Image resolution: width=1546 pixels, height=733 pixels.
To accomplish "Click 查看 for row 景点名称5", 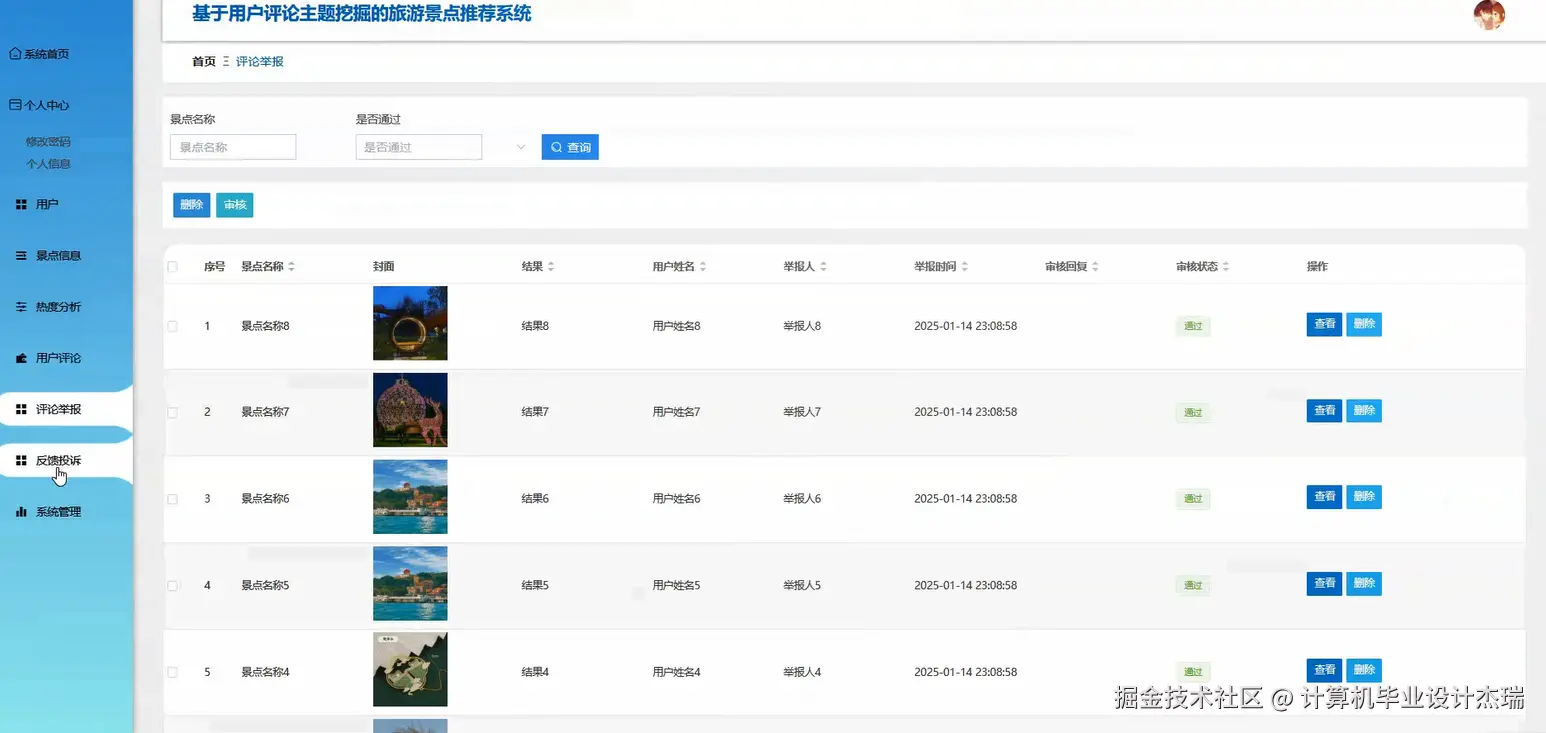I will (x=1324, y=583).
